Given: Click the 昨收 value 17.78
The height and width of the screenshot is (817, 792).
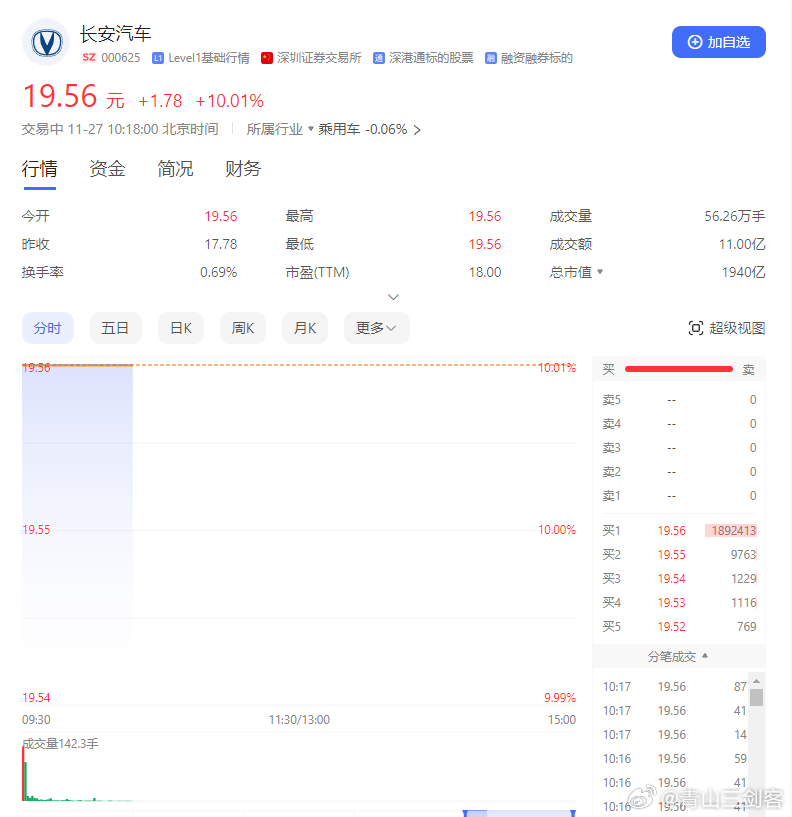Looking at the screenshot, I should click(x=221, y=244).
